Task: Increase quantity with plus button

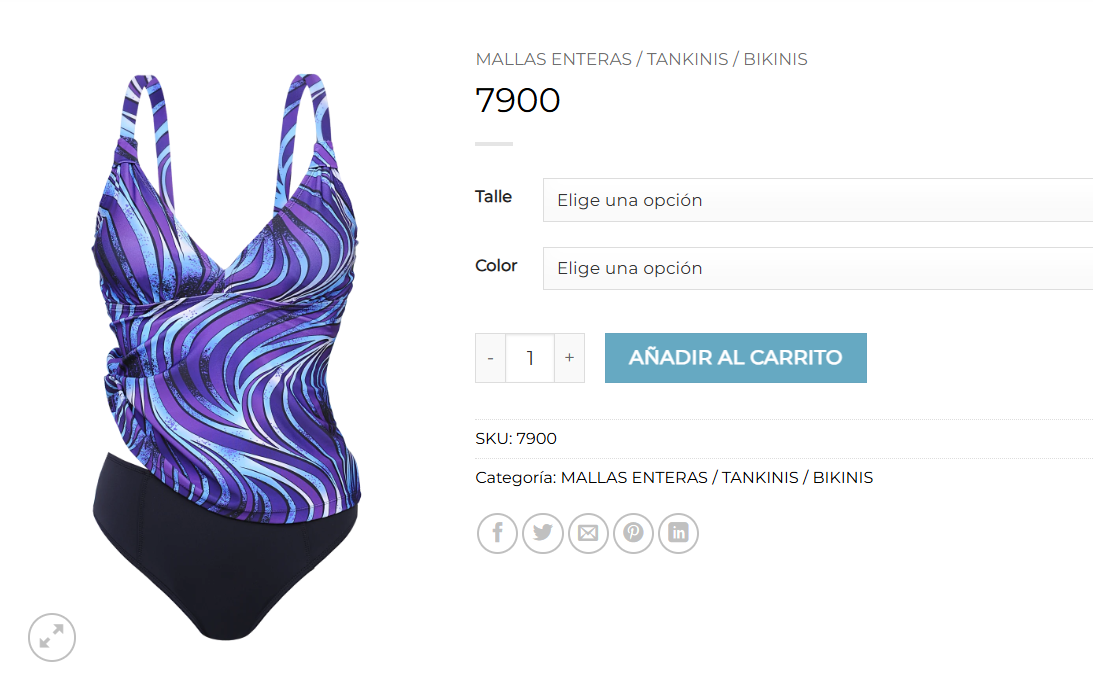Action: point(570,358)
